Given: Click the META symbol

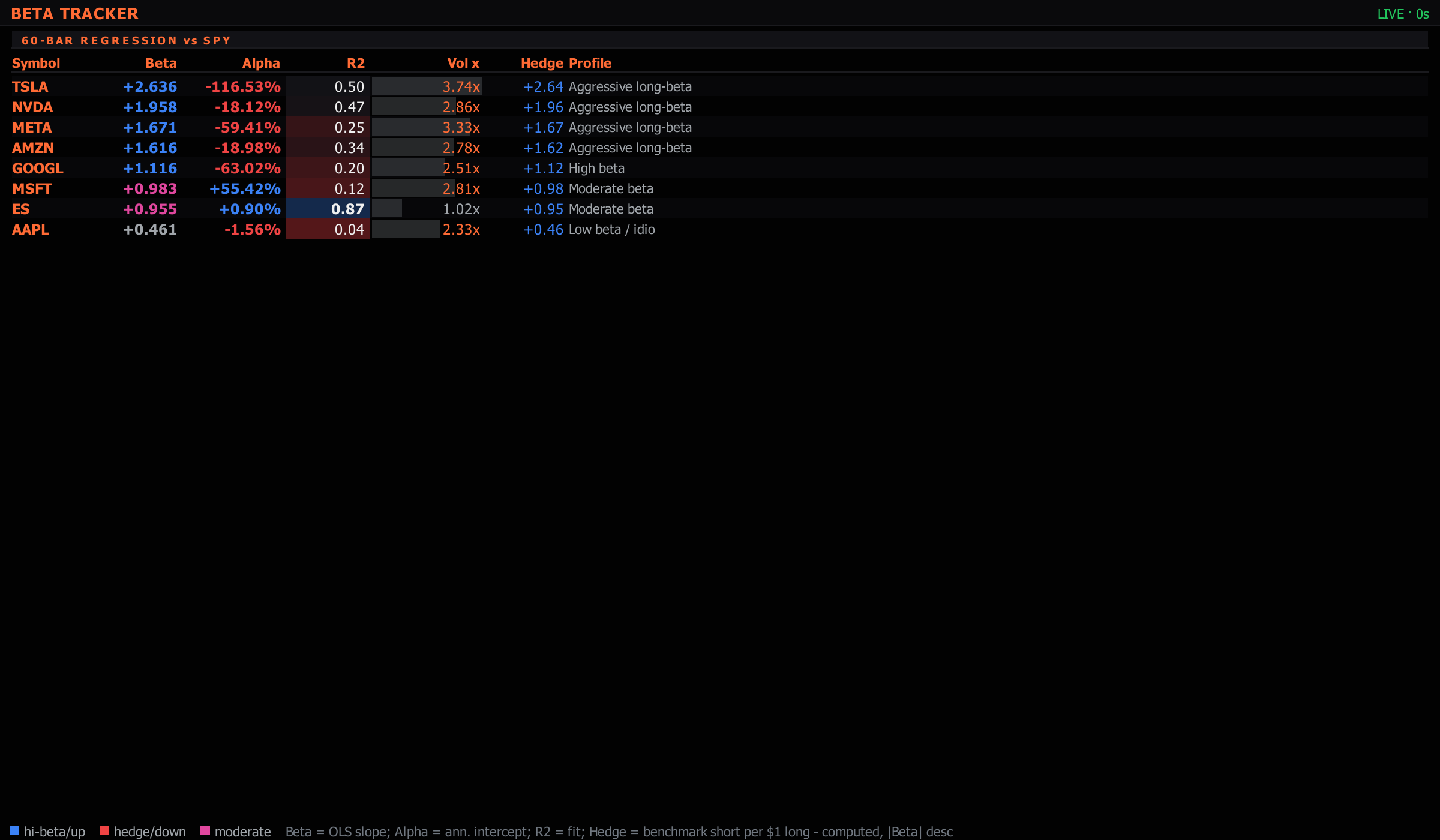Looking at the screenshot, I should (x=32, y=127).
